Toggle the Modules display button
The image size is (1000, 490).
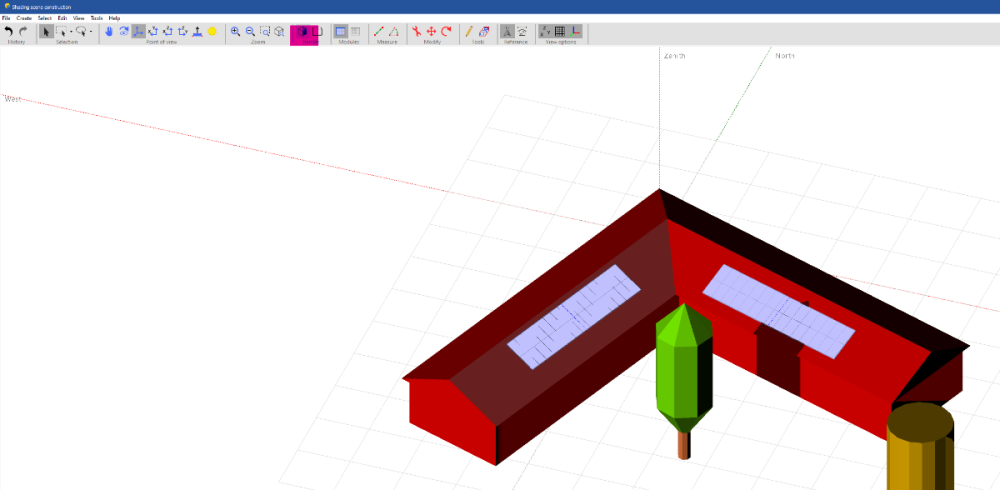click(341, 32)
